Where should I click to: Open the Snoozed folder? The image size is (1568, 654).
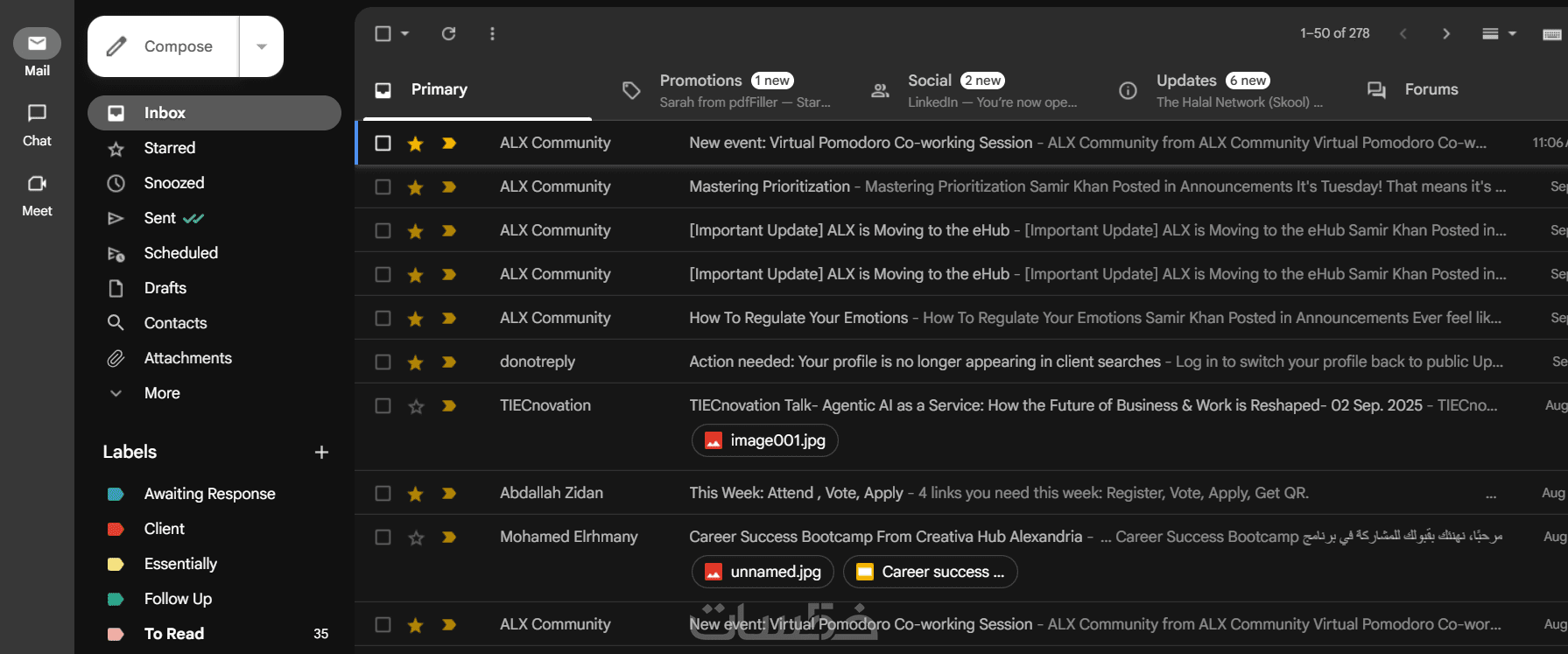point(214,183)
